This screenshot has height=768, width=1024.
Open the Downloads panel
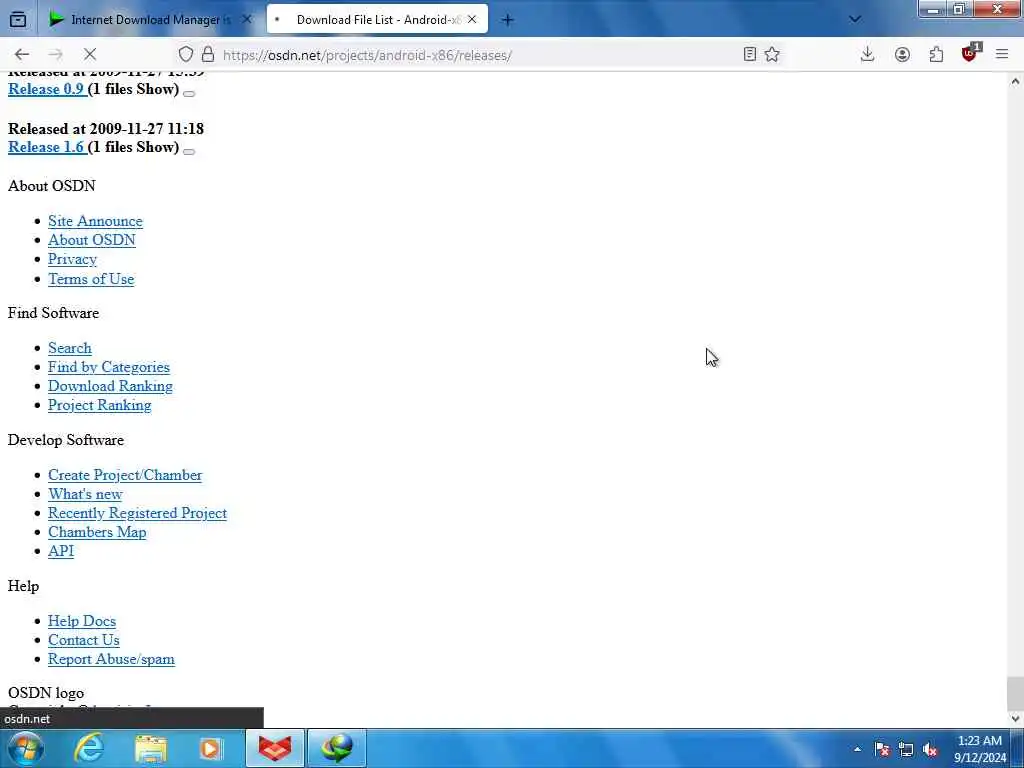867,54
